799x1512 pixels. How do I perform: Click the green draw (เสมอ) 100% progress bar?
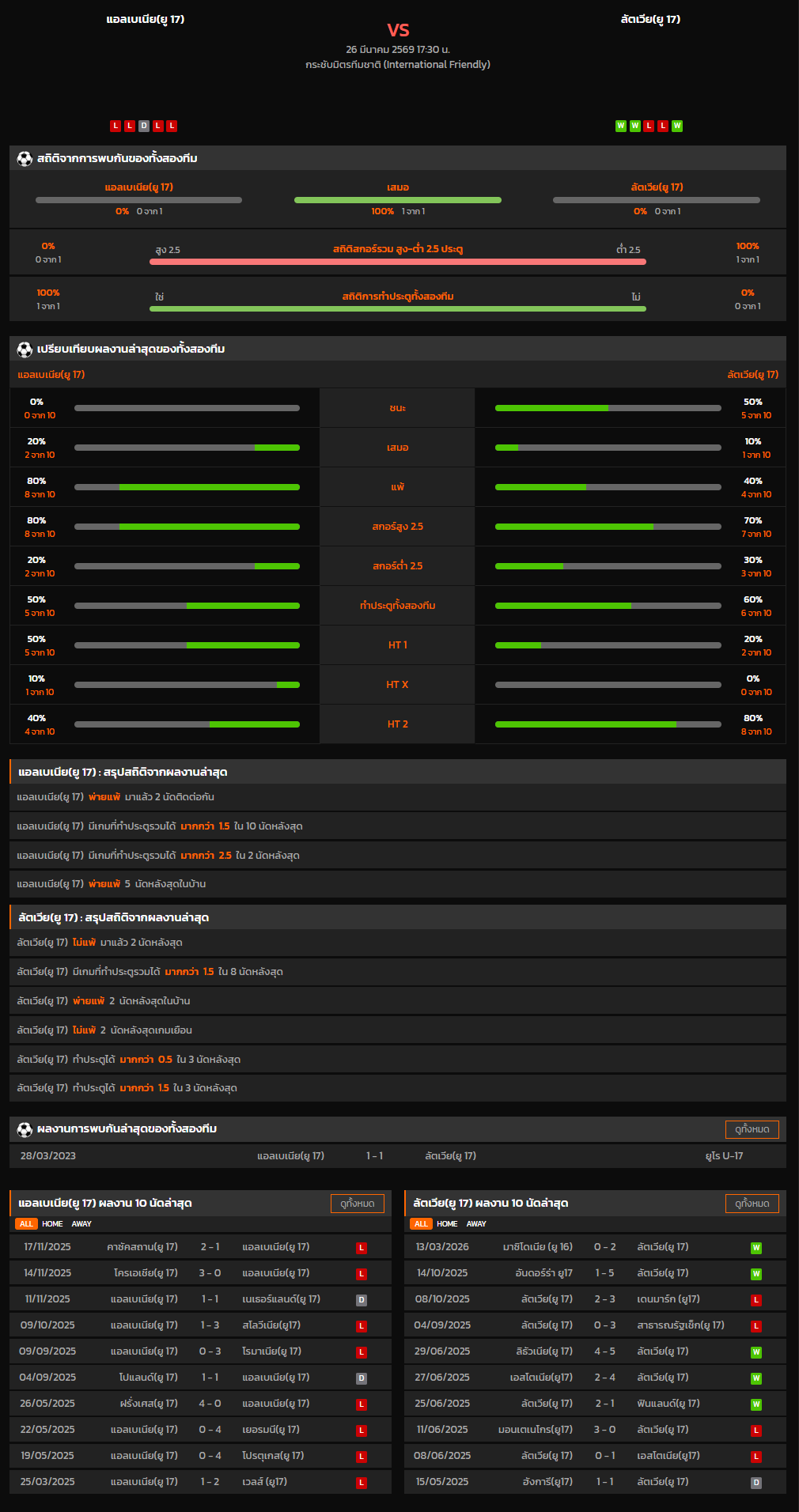point(398,200)
